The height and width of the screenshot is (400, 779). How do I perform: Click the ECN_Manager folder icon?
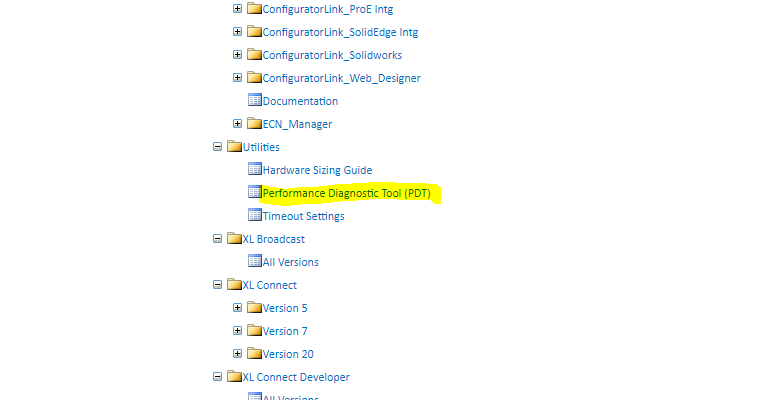click(254, 123)
